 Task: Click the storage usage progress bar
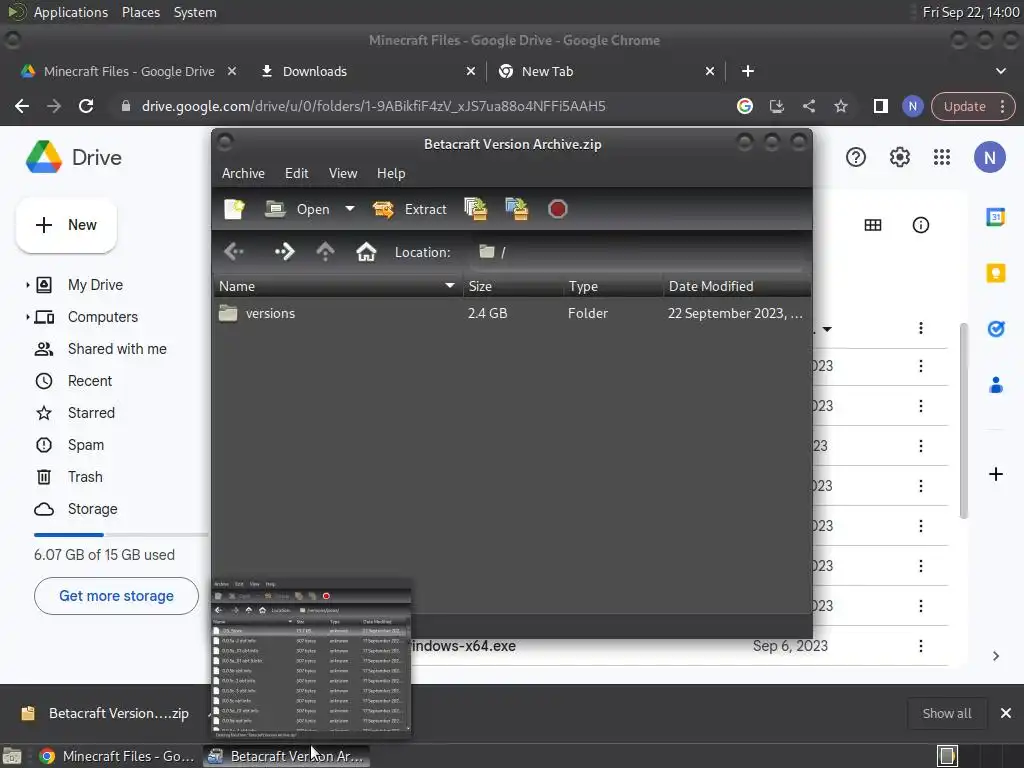coord(121,535)
